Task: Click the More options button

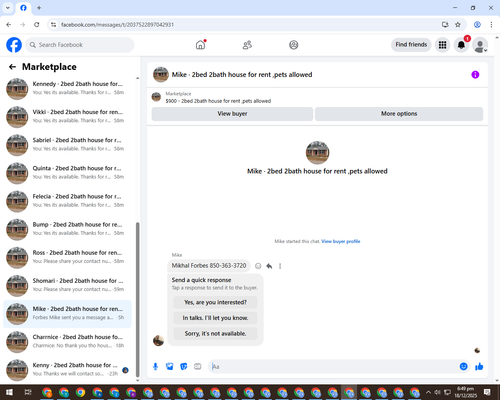Action: (399, 114)
